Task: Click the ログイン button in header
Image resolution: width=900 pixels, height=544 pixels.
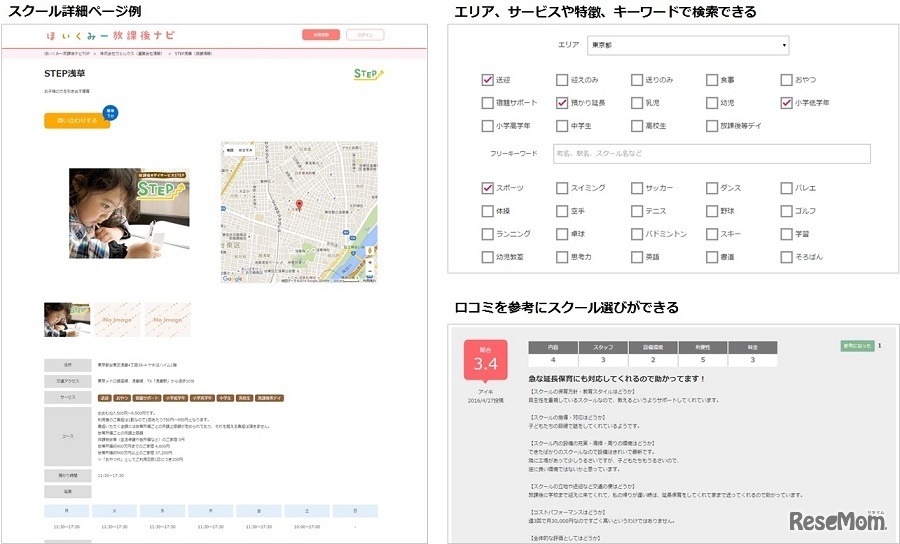Action: click(x=367, y=35)
